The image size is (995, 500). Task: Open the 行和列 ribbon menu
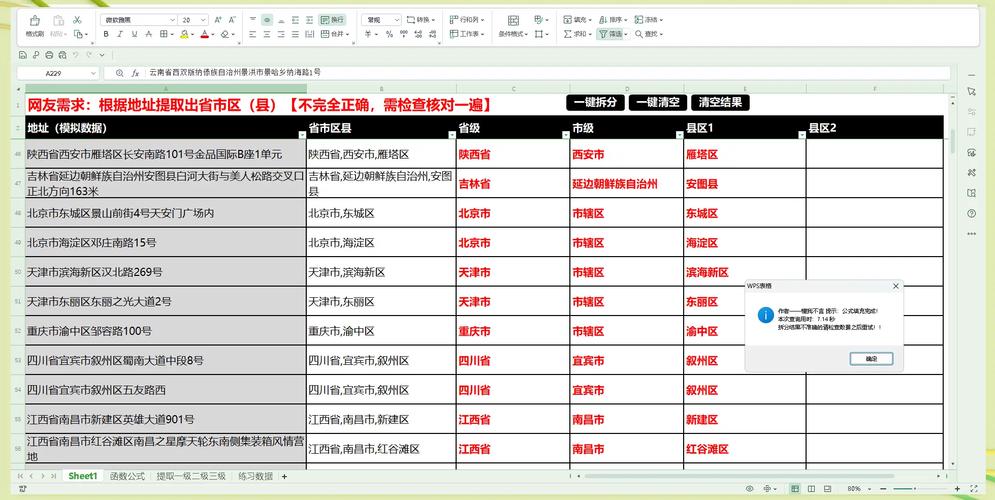pyautogui.click(x=468, y=20)
